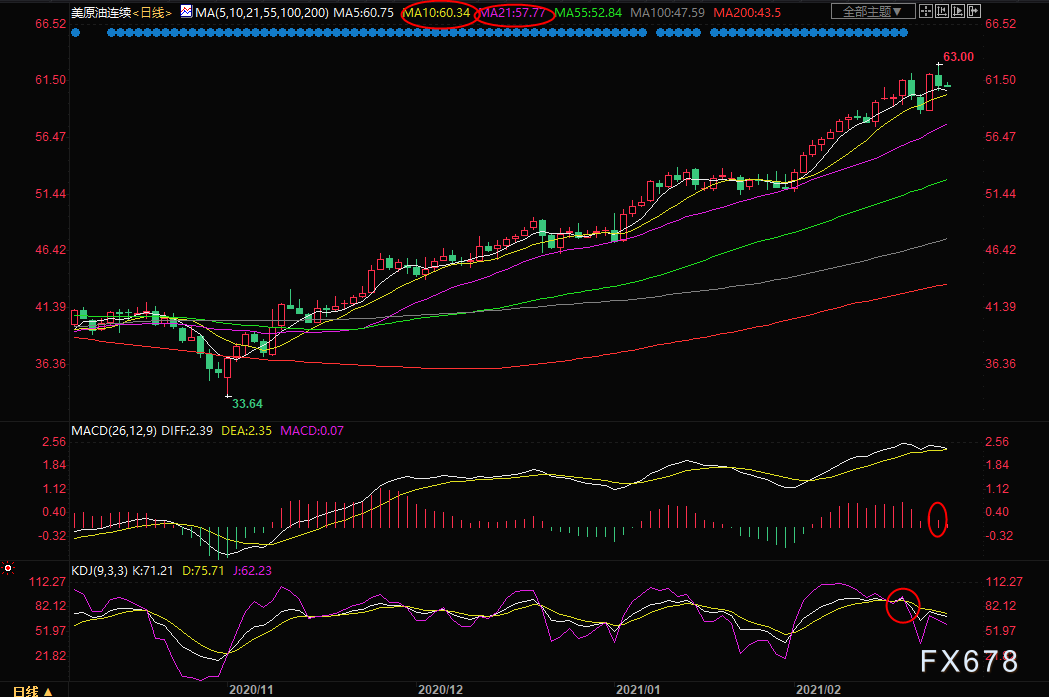Open the MA indicator chart icon
Screen dimensions: 1049x697
click(x=187, y=11)
